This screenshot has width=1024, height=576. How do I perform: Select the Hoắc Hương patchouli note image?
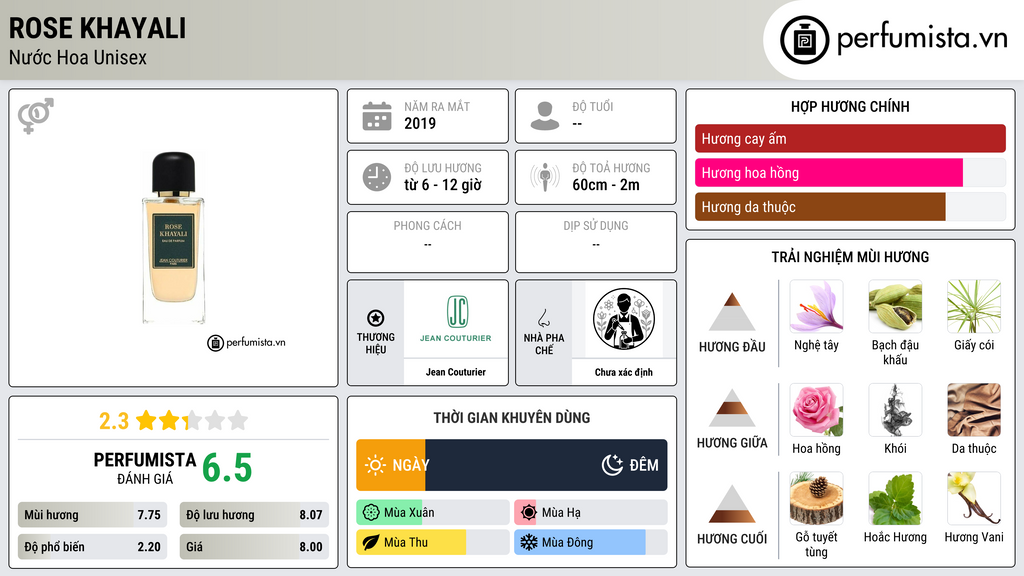895,499
